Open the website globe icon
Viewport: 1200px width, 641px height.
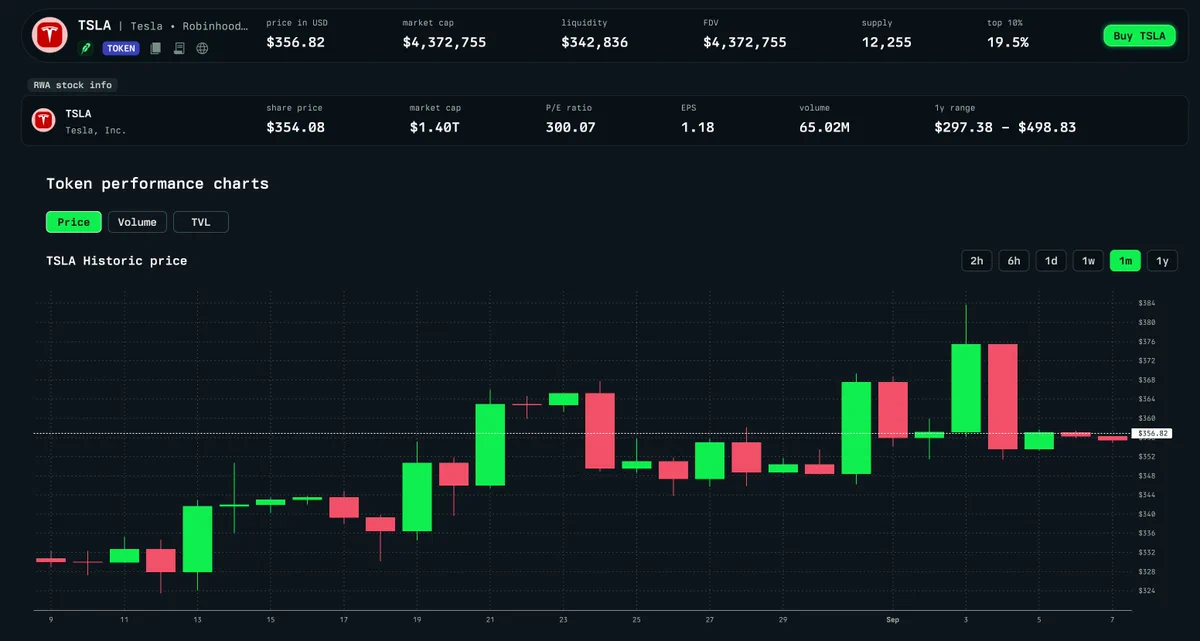coord(203,48)
